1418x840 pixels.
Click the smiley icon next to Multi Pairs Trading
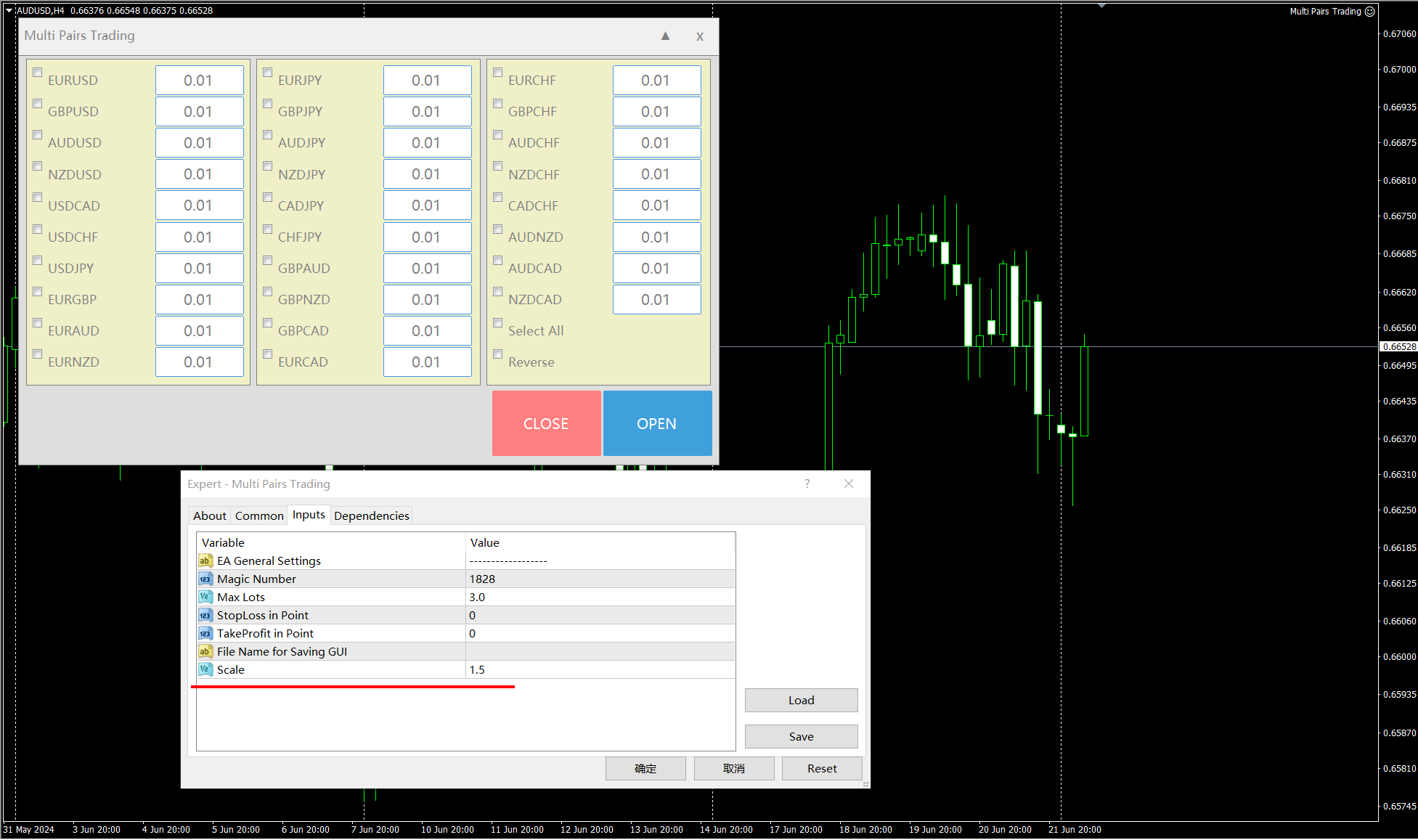click(x=1369, y=11)
